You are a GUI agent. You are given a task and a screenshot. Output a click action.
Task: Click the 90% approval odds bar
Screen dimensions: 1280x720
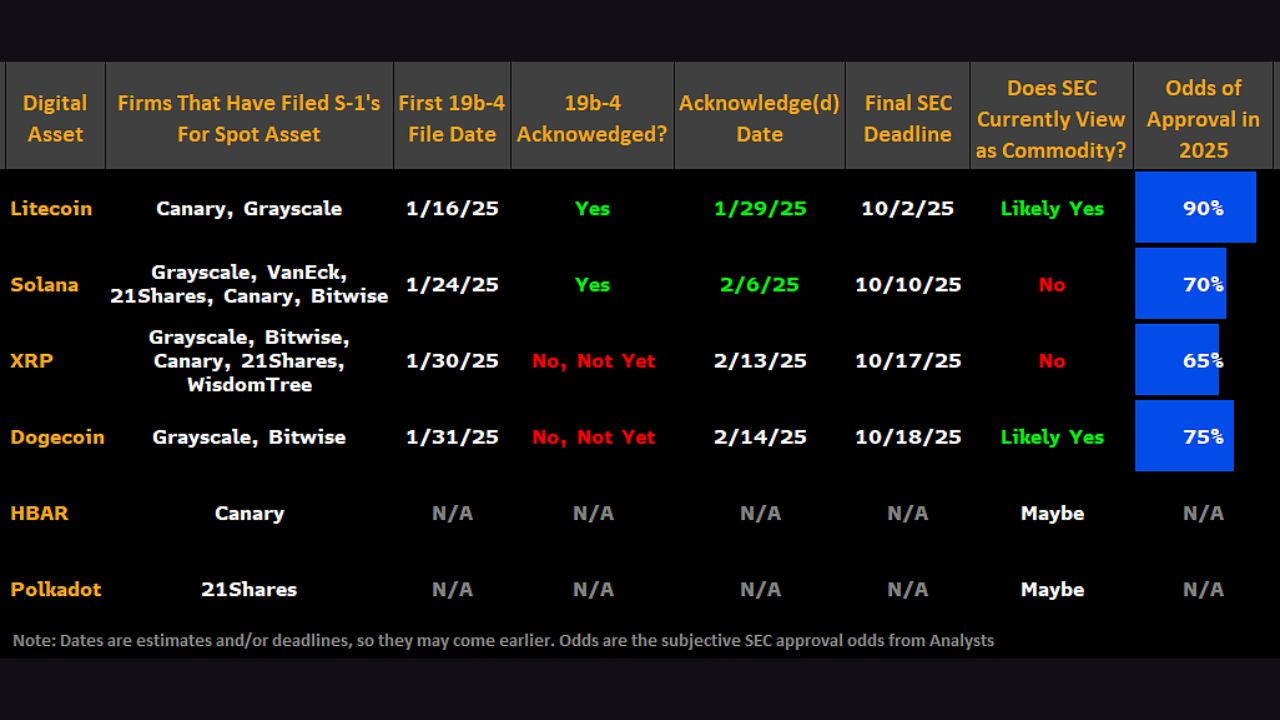1195,207
